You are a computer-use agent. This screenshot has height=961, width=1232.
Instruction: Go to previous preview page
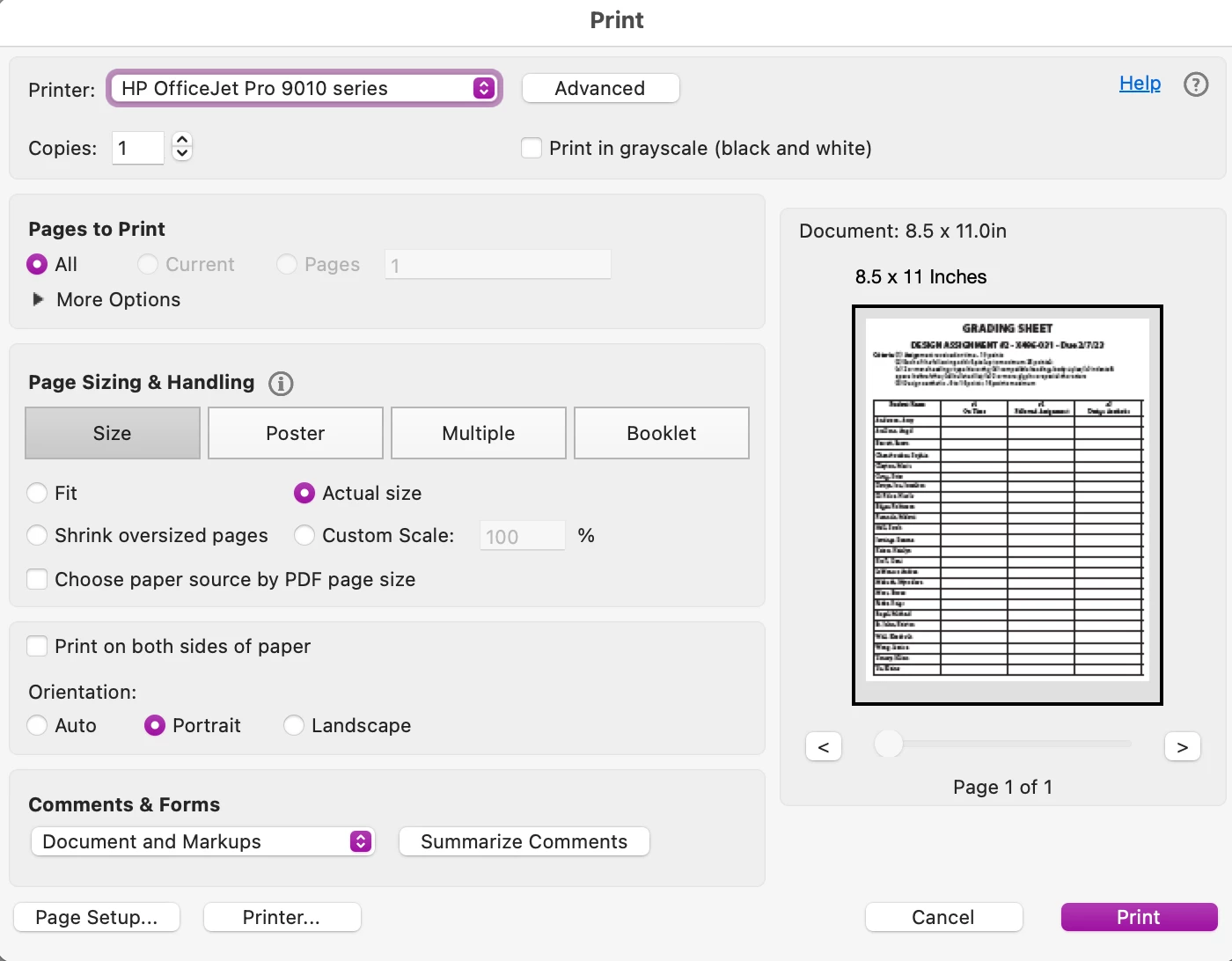(824, 746)
